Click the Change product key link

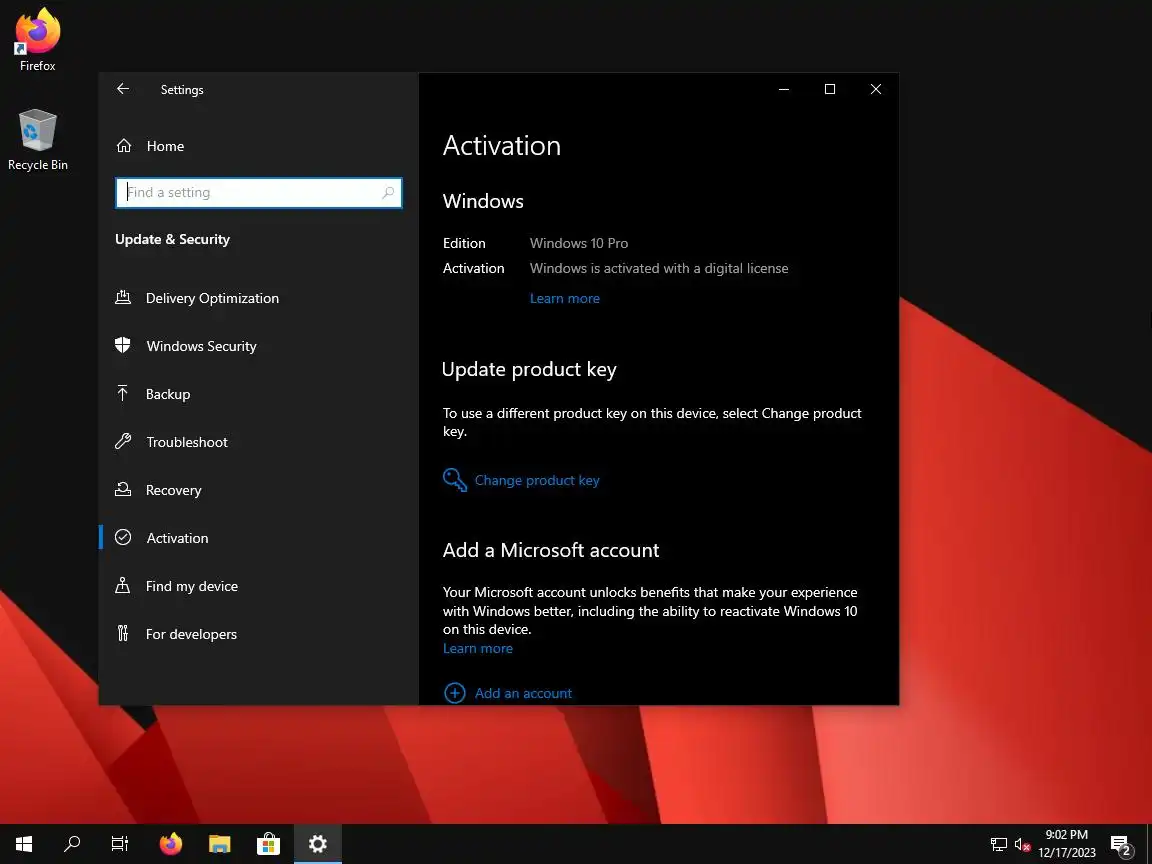[537, 480]
